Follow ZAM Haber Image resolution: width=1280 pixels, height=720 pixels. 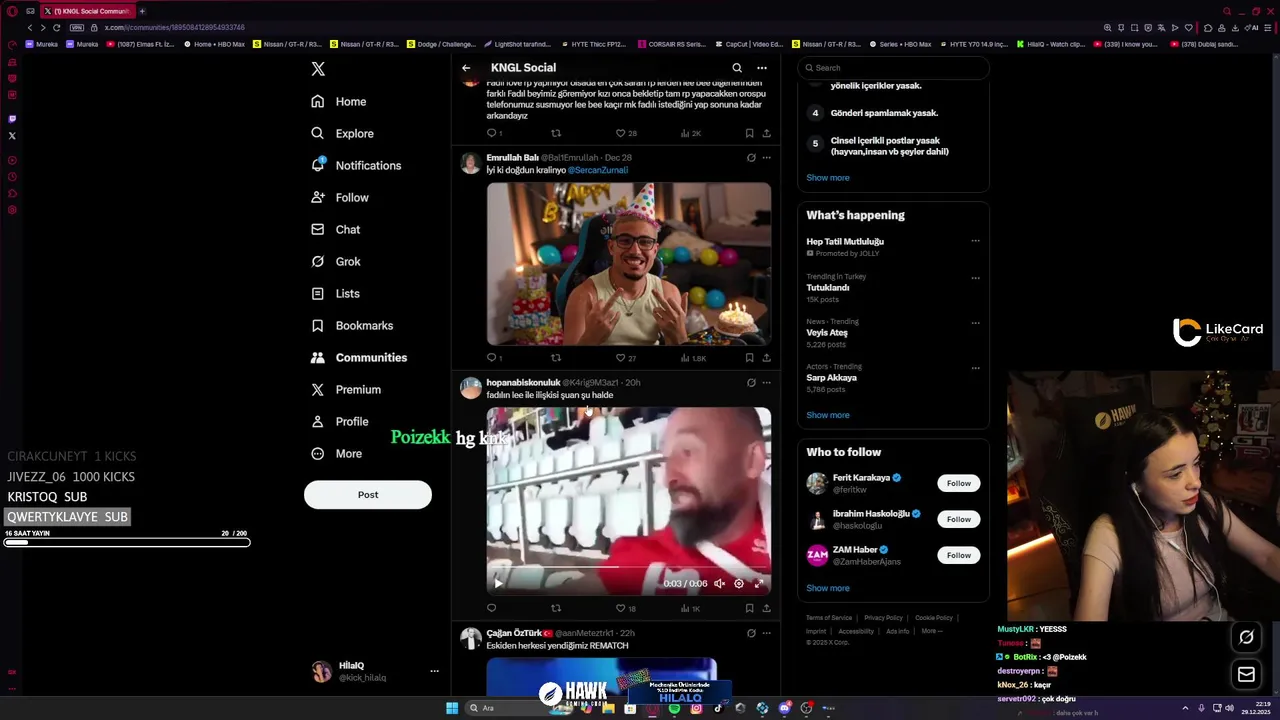(959, 555)
